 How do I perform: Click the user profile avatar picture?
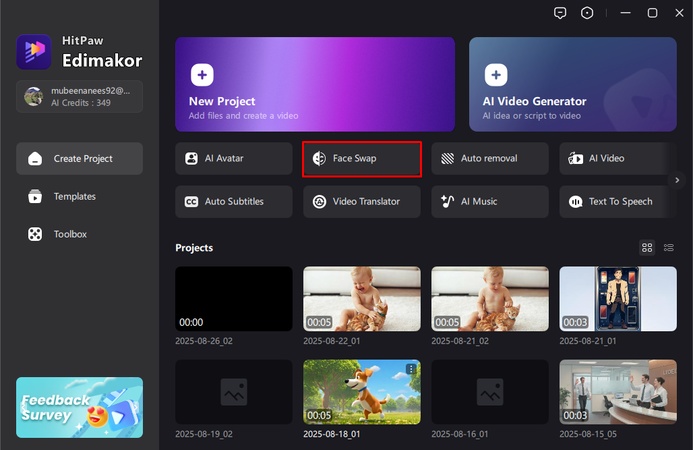[34, 96]
